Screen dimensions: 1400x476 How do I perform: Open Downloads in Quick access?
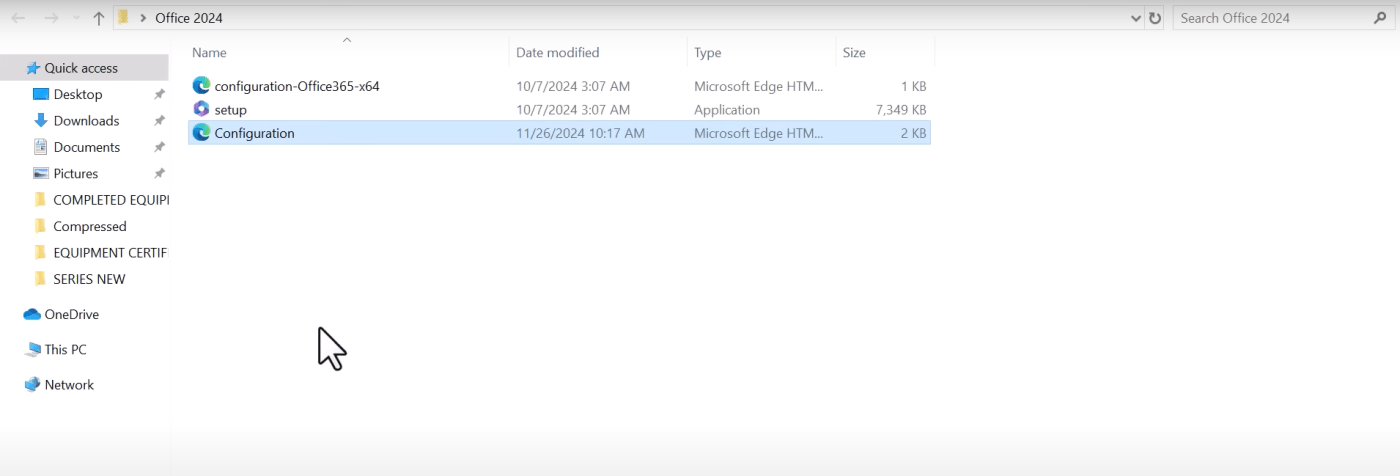86,121
